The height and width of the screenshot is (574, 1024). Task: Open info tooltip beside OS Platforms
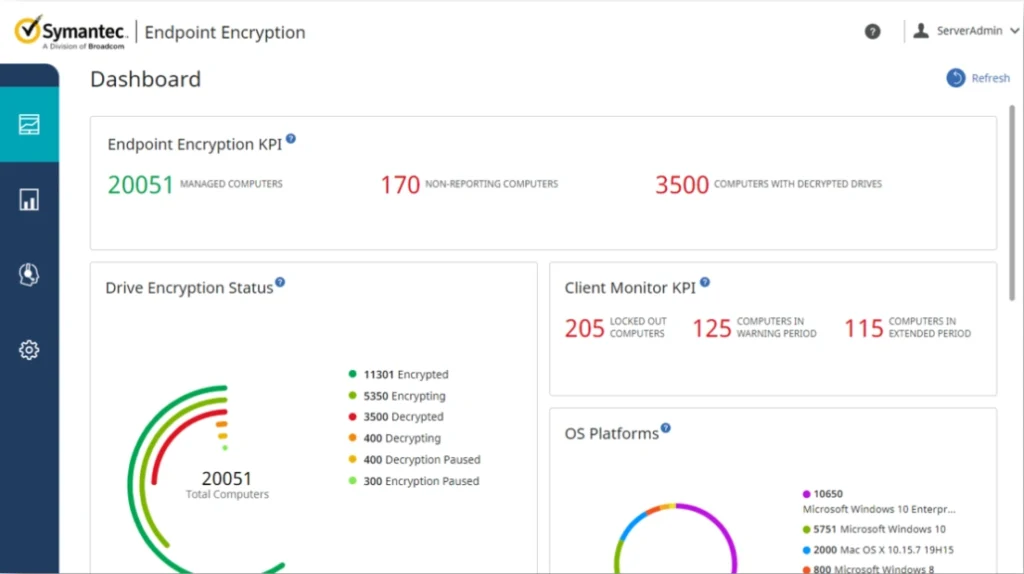pyautogui.click(x=665, y=428)
